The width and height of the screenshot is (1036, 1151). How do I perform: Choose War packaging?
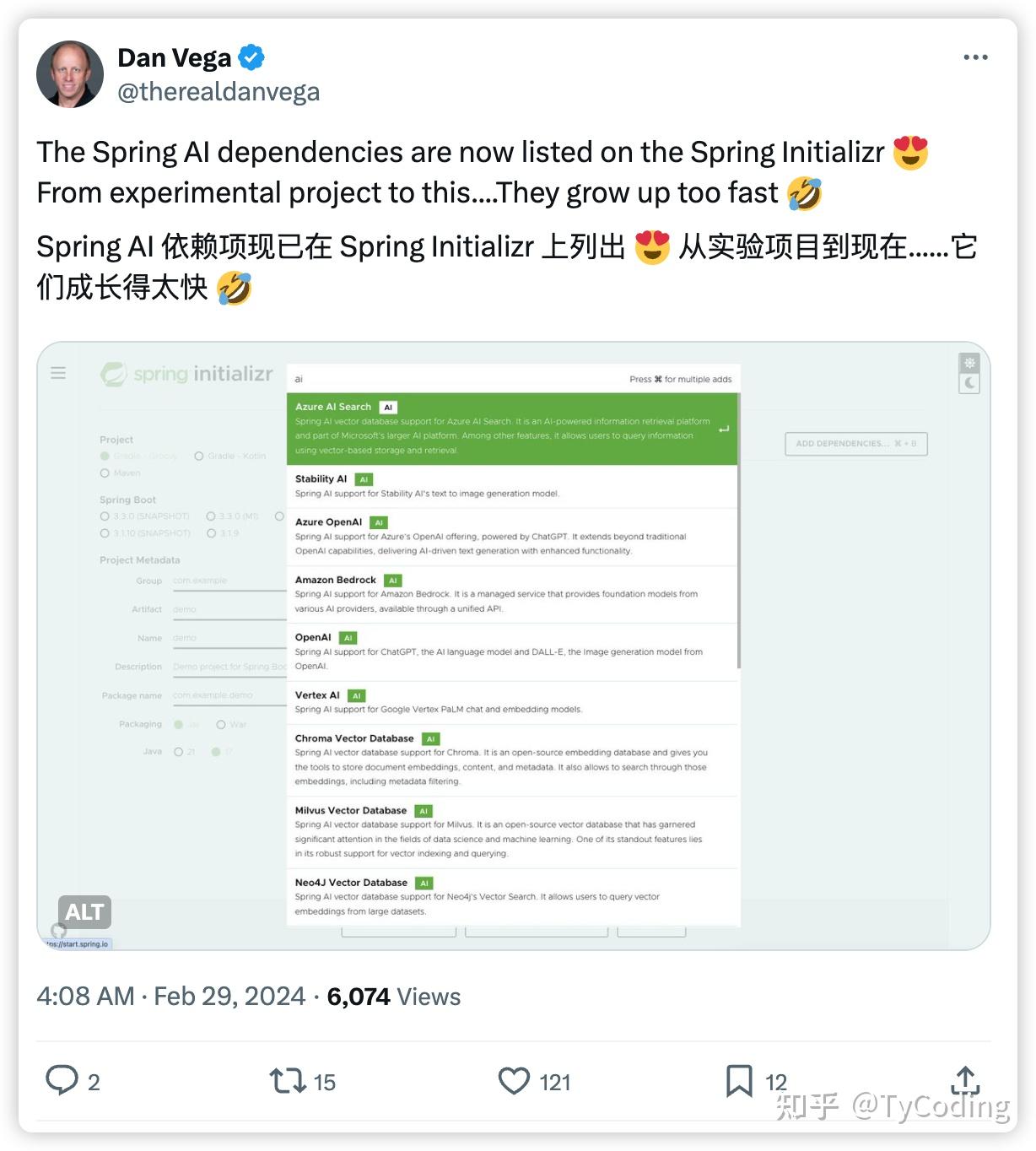(221, 724)
